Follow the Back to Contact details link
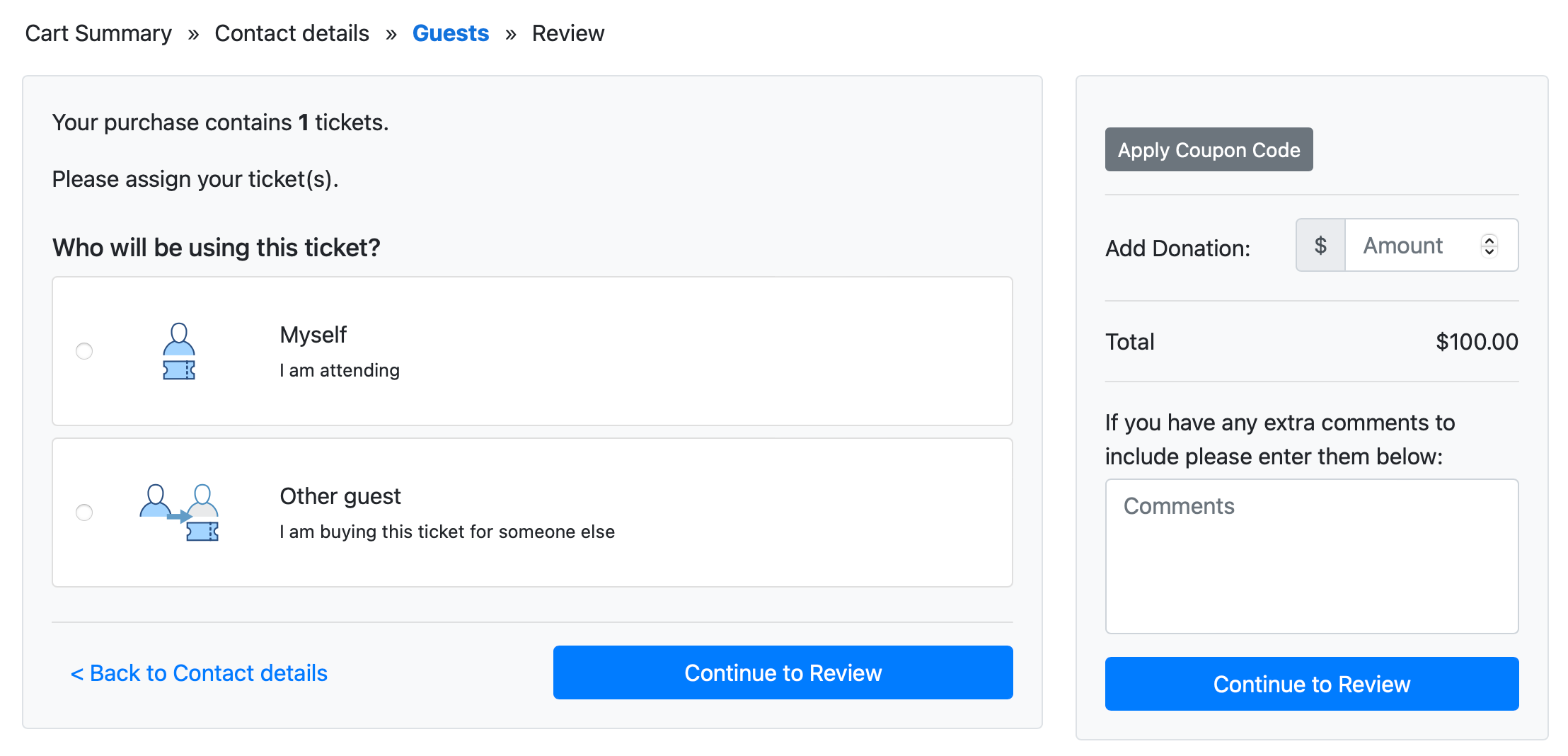 coord(199,672)
